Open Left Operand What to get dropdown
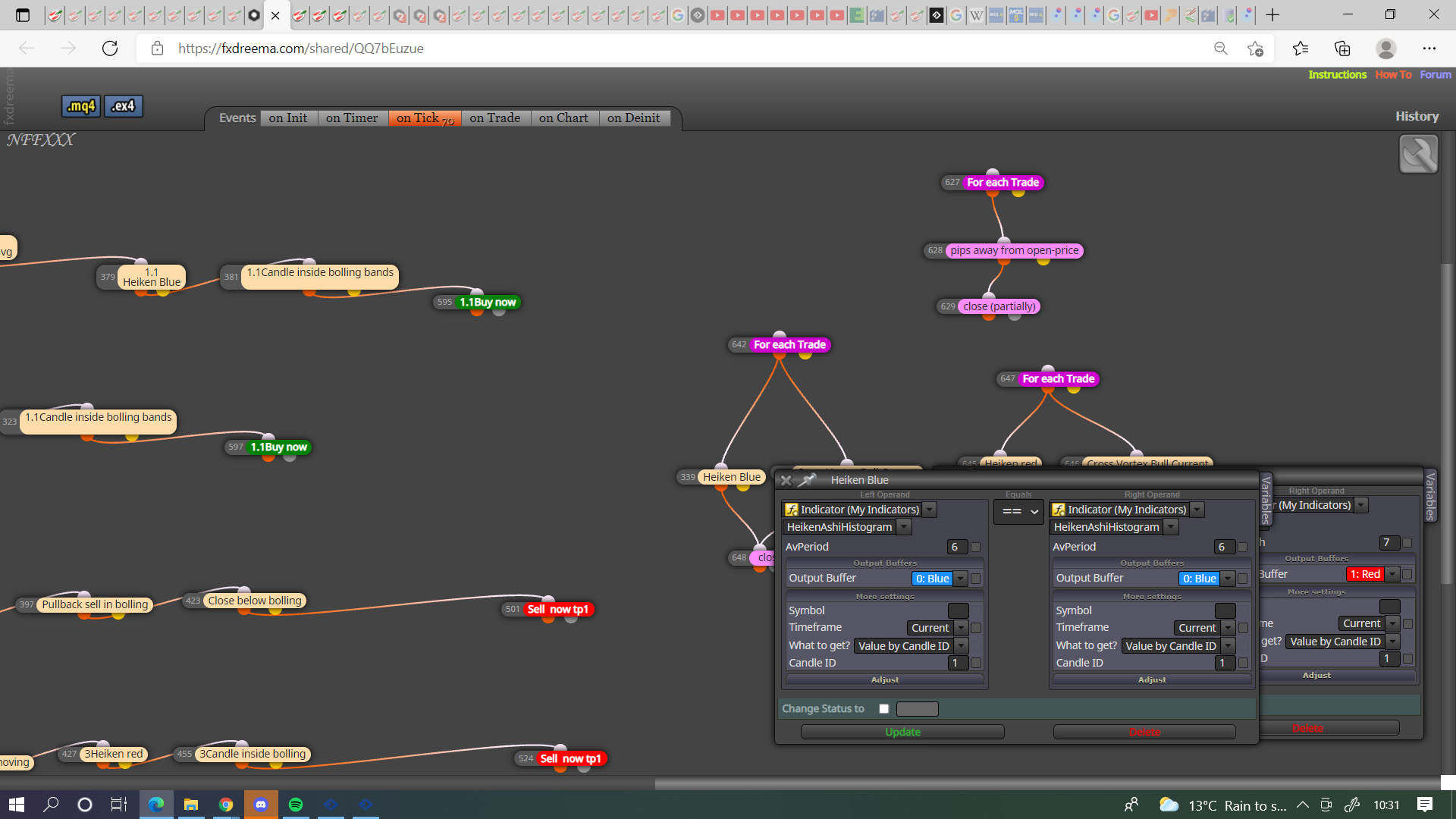Screen dimensions: 1456x819 [961, 646]
